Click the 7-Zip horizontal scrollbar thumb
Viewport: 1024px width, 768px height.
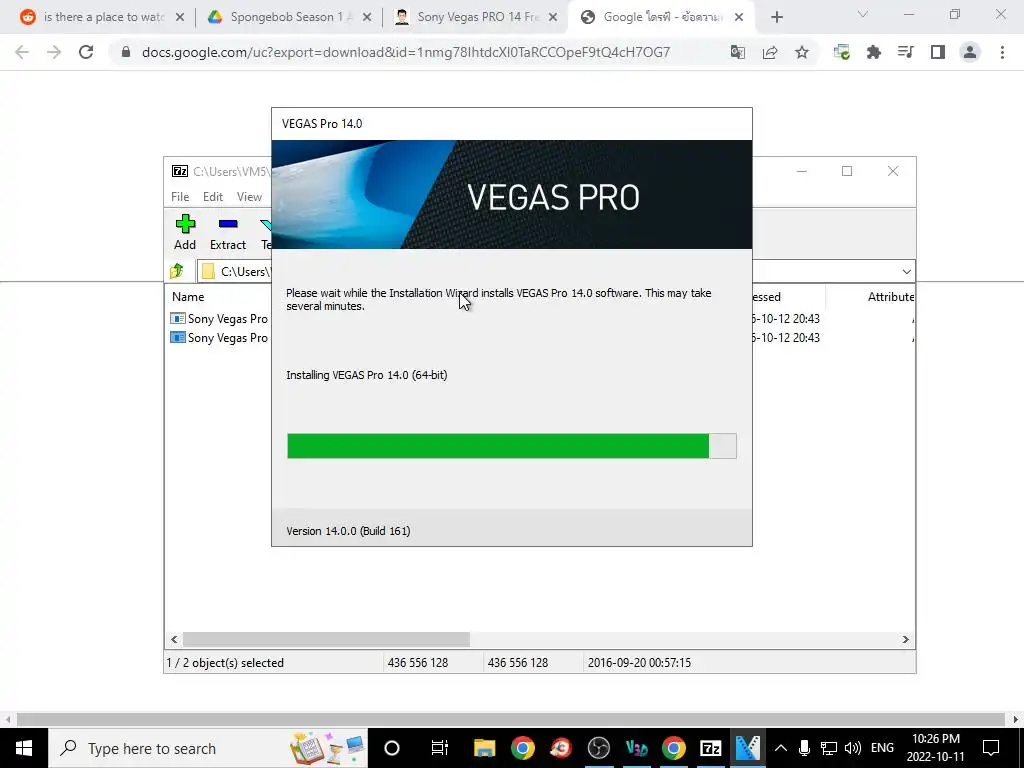tap(326, 639)
